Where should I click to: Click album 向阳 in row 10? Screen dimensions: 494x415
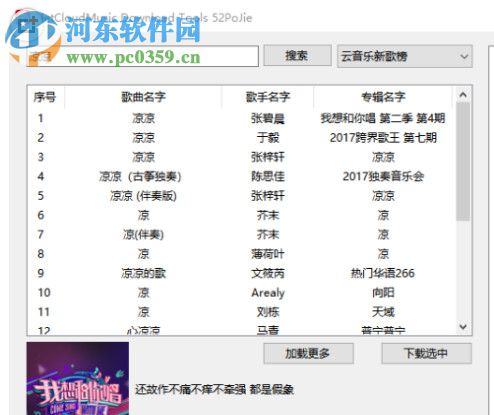click(x=383, y=293)
